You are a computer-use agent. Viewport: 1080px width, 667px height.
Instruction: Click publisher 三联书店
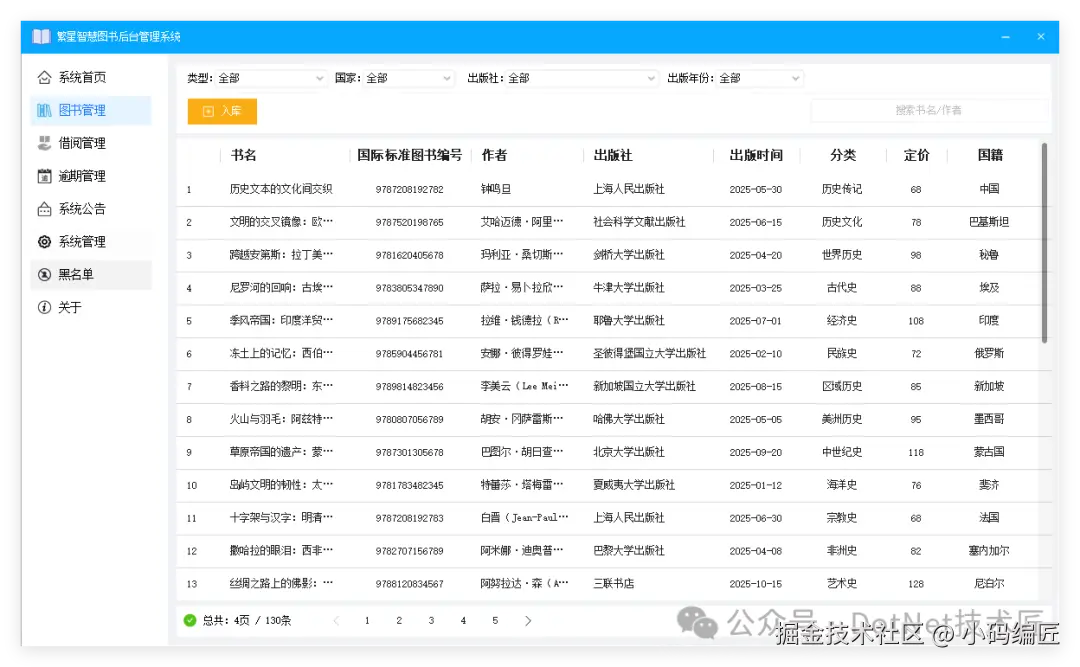(x=614, y=584)
